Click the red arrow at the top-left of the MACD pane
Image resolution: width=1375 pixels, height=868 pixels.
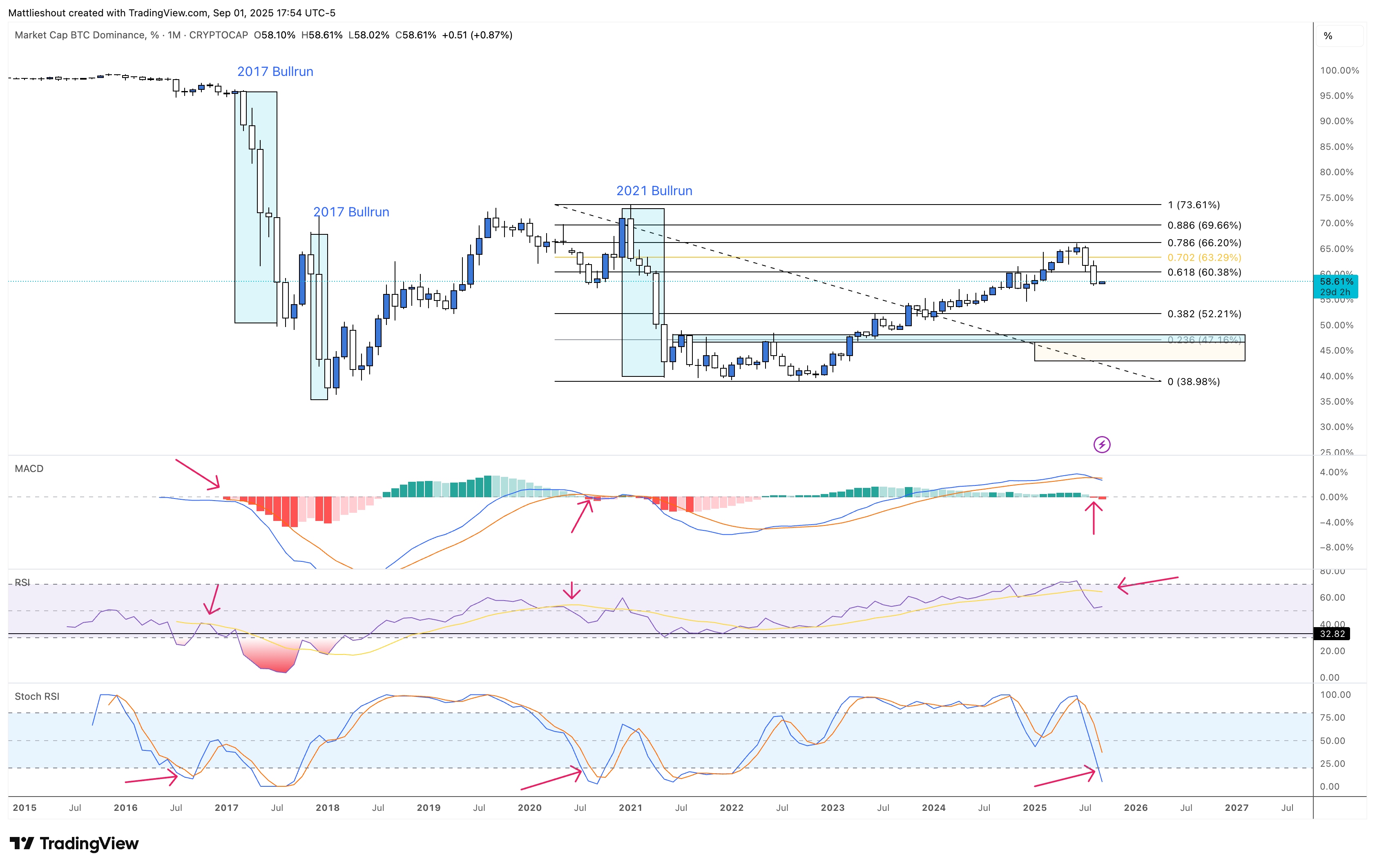click(197, 474)
